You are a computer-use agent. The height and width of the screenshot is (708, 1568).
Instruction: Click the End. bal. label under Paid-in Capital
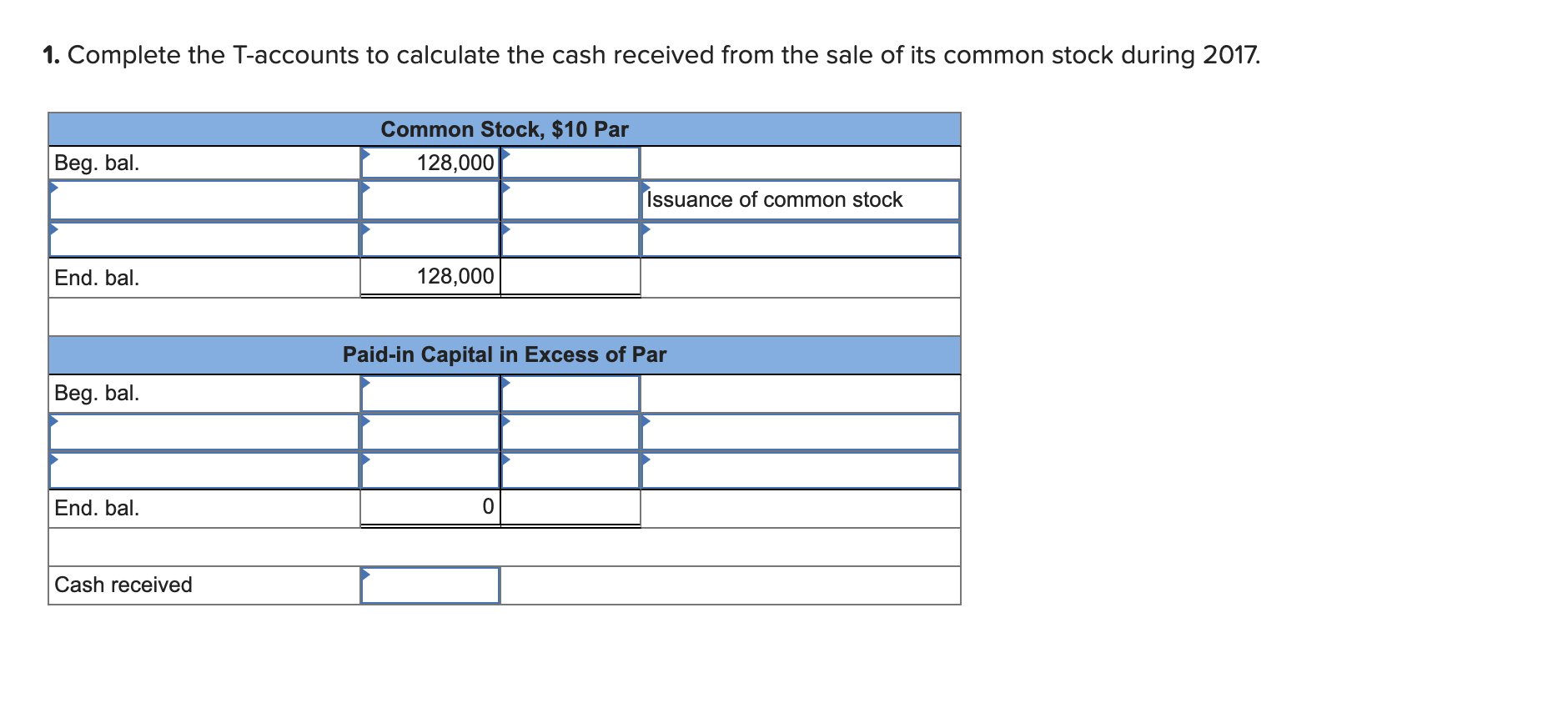pyautogui.click(x=96, y=508)
